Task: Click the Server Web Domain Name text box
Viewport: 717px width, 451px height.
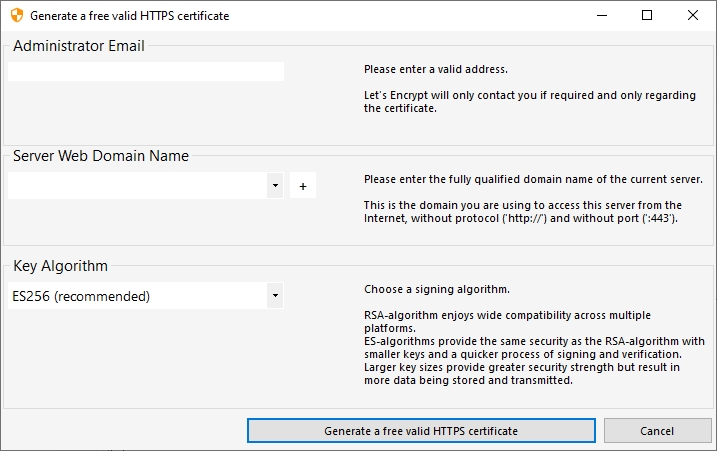Action: (137, 186)
